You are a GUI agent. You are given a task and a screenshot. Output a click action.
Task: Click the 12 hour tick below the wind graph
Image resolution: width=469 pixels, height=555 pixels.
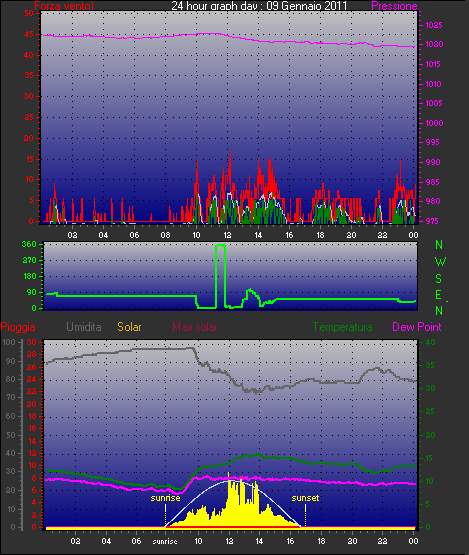227,235
